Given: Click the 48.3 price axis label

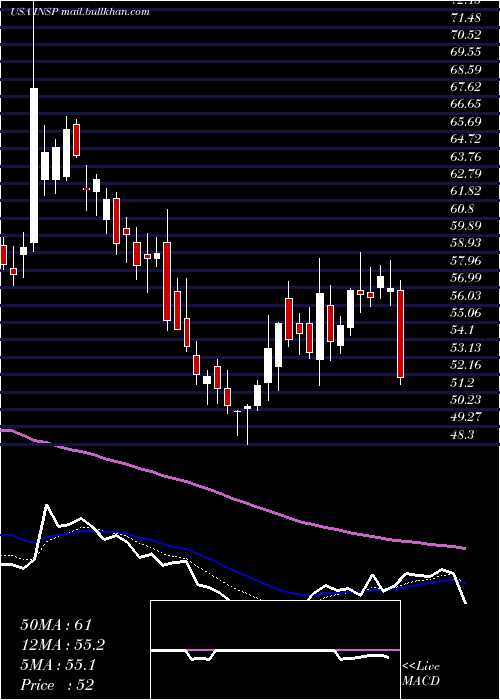Looking at the screenshot, I should pos(463,435).
